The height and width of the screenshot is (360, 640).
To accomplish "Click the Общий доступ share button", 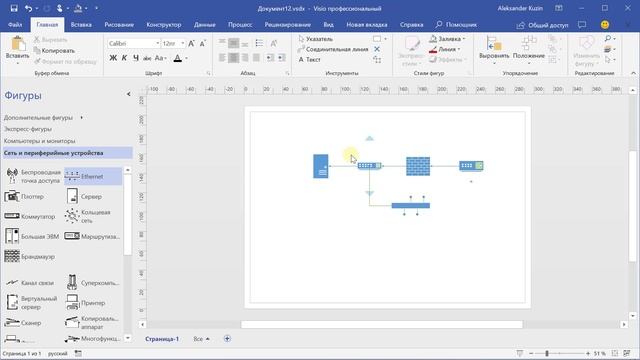I will click(x=542, y=25).
